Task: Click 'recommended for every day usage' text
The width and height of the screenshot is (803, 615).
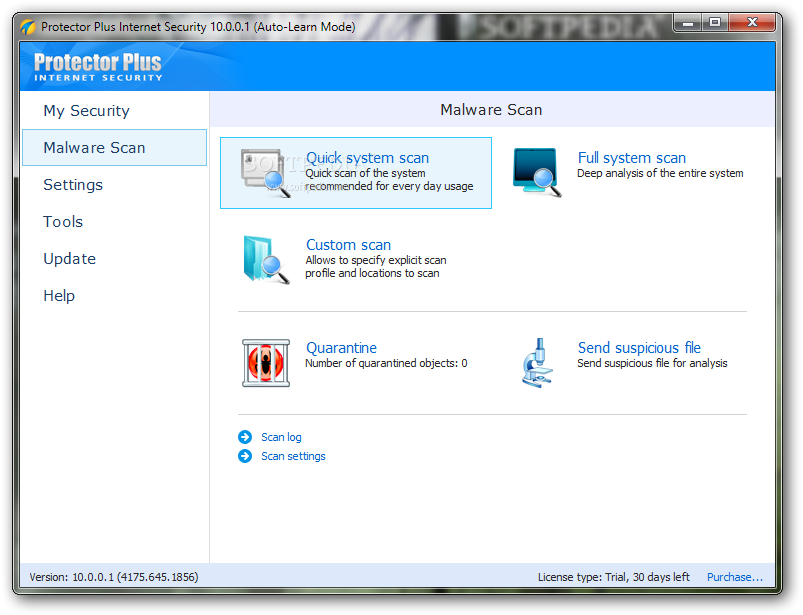Action: click(389, 186)
